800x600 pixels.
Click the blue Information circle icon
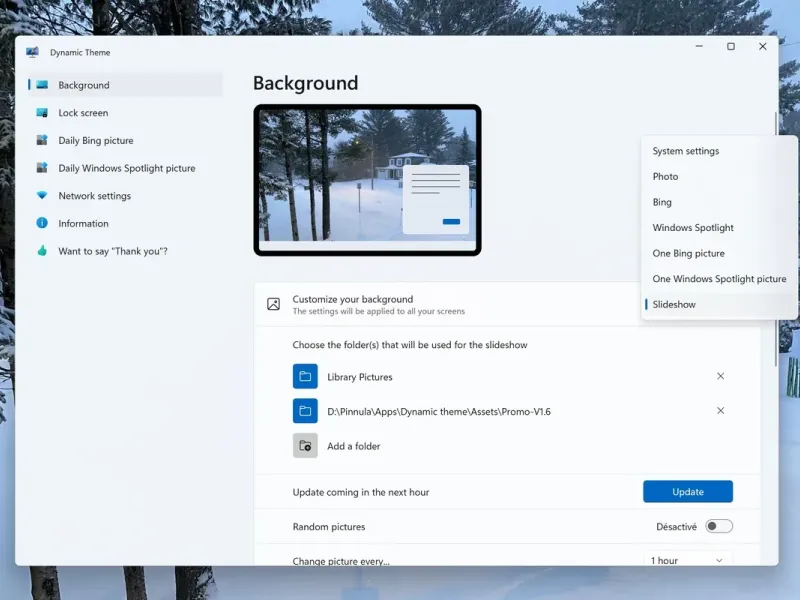(42, 223)
